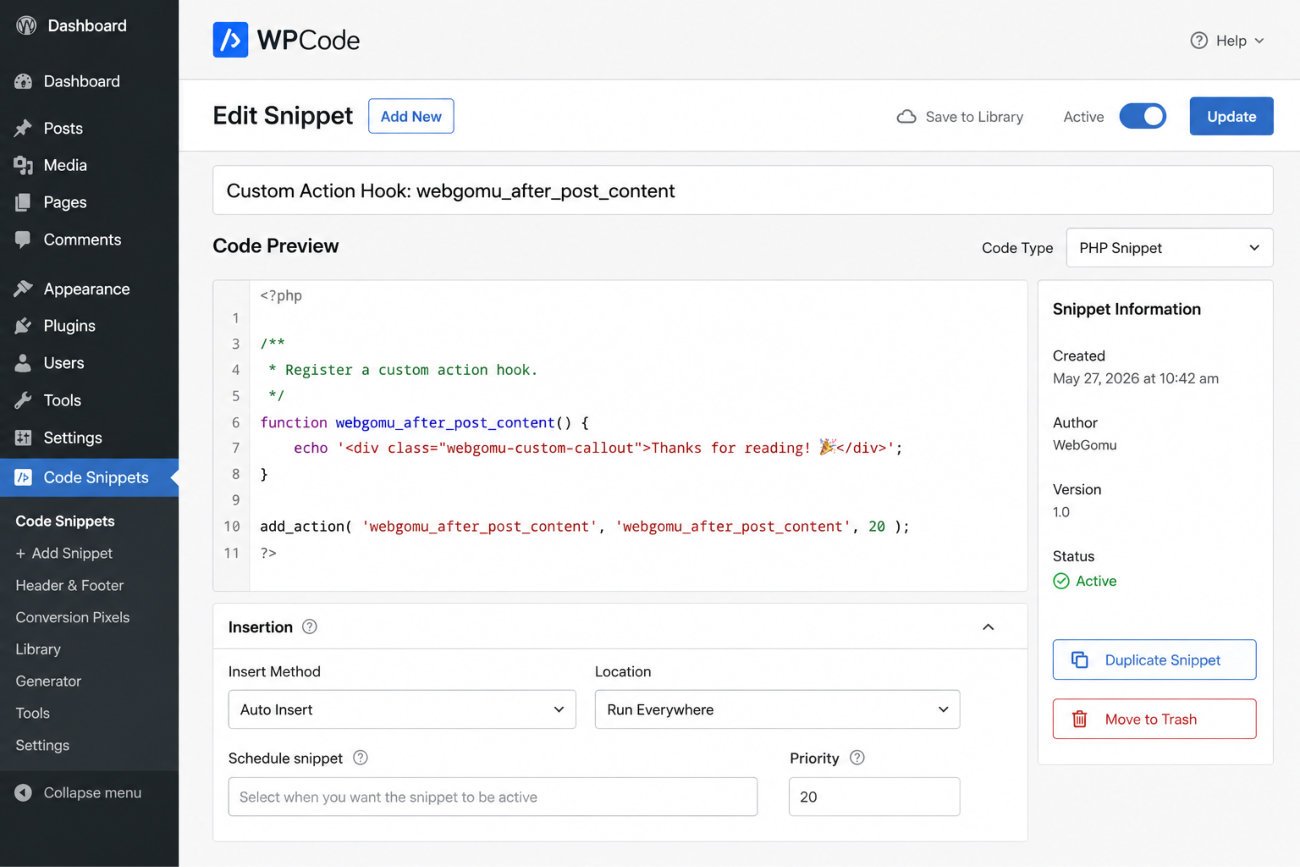Click the Users person icon
Viewport: 1300px width, 867px height.
click(x=23, y=363)
